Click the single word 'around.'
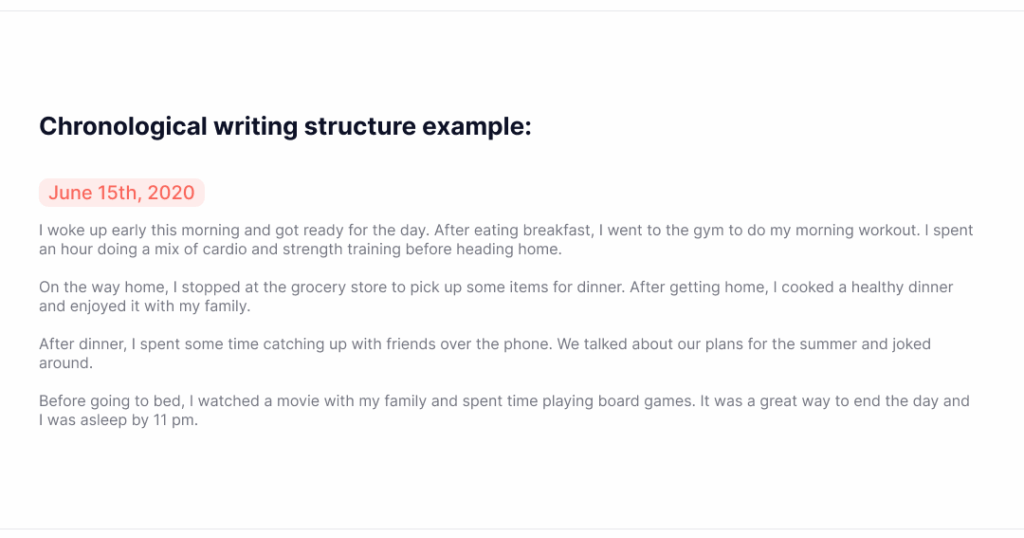Image resolution: width=1024 pixels, height=538 pixels. (x=66, y=363)
